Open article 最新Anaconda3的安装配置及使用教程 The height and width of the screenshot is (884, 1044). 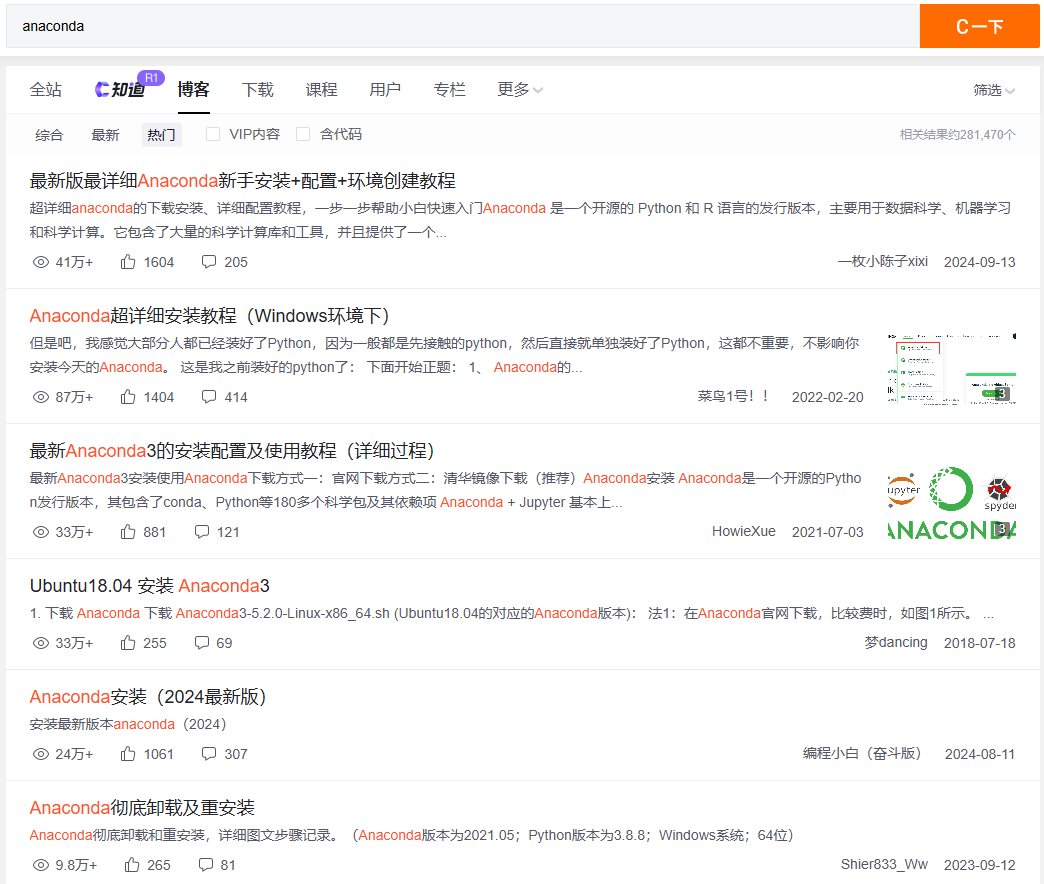(232, 451)
